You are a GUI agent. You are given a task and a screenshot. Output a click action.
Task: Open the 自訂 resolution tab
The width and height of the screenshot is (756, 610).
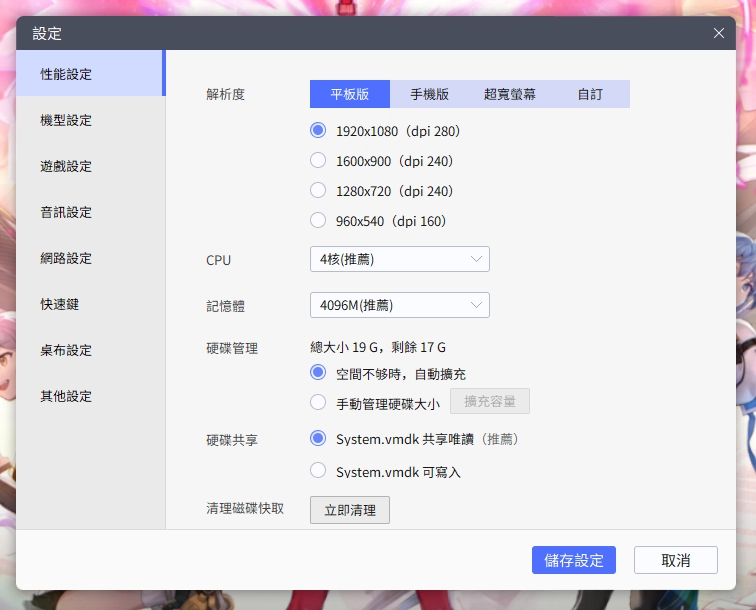[589, 94]
